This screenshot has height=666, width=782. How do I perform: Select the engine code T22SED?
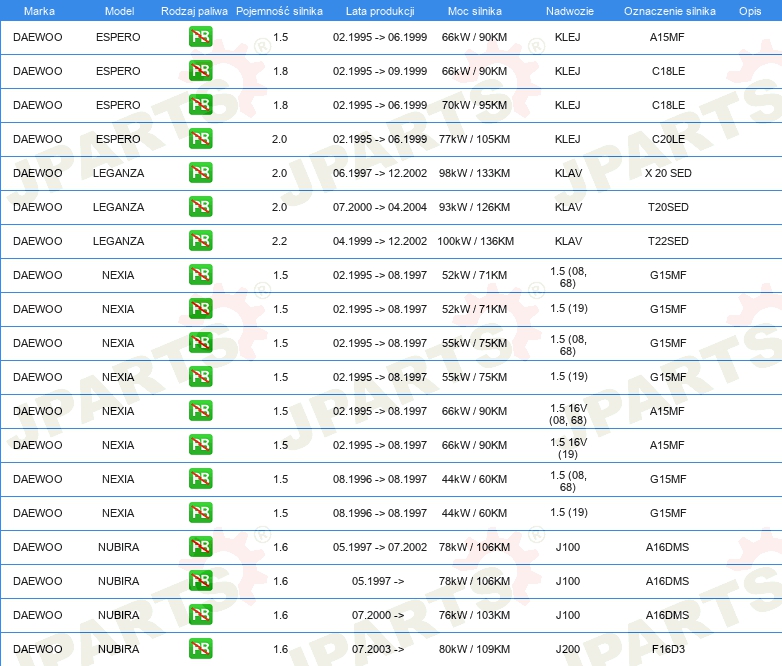(x=668, y=241)
